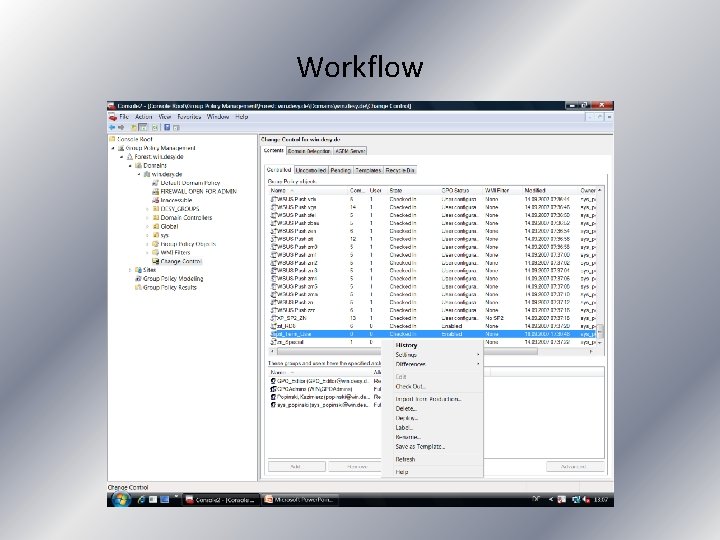Click the Console taskbar button
This screenshot has width=720, height=540.
coord(221,500)
